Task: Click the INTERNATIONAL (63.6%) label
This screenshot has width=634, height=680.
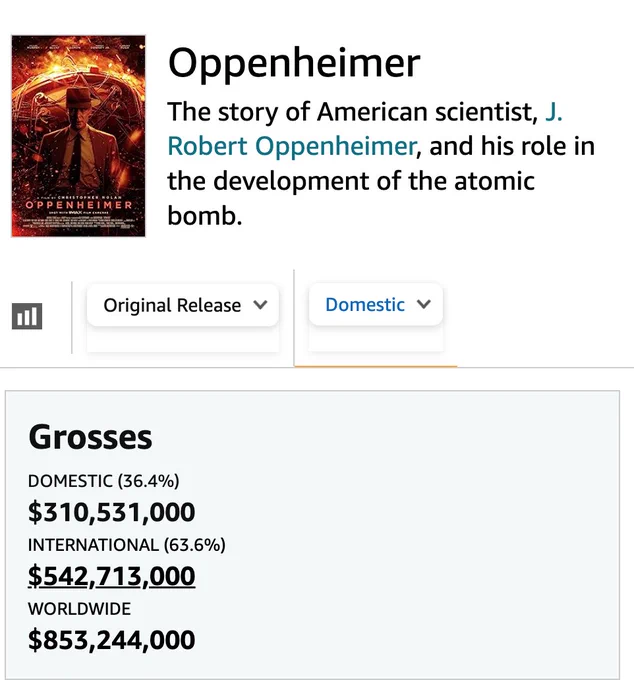Action: point(127,545)
